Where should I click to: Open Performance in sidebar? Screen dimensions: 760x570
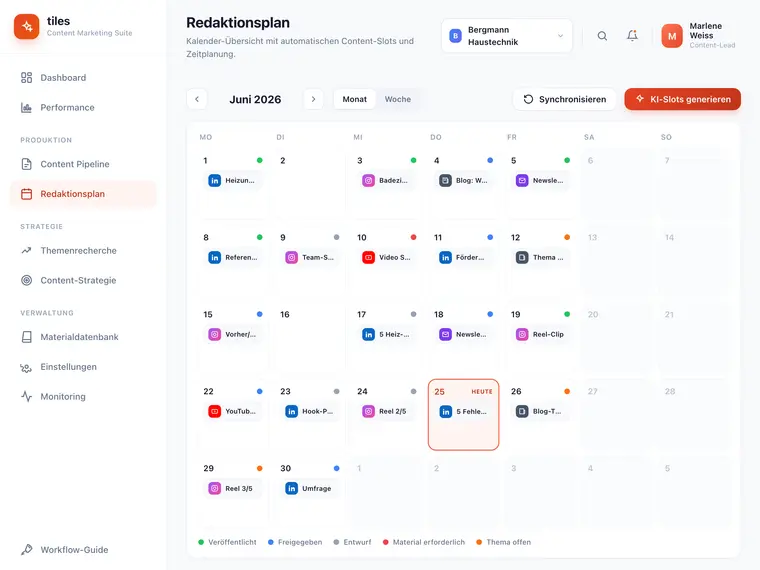[x=83, y=108]
